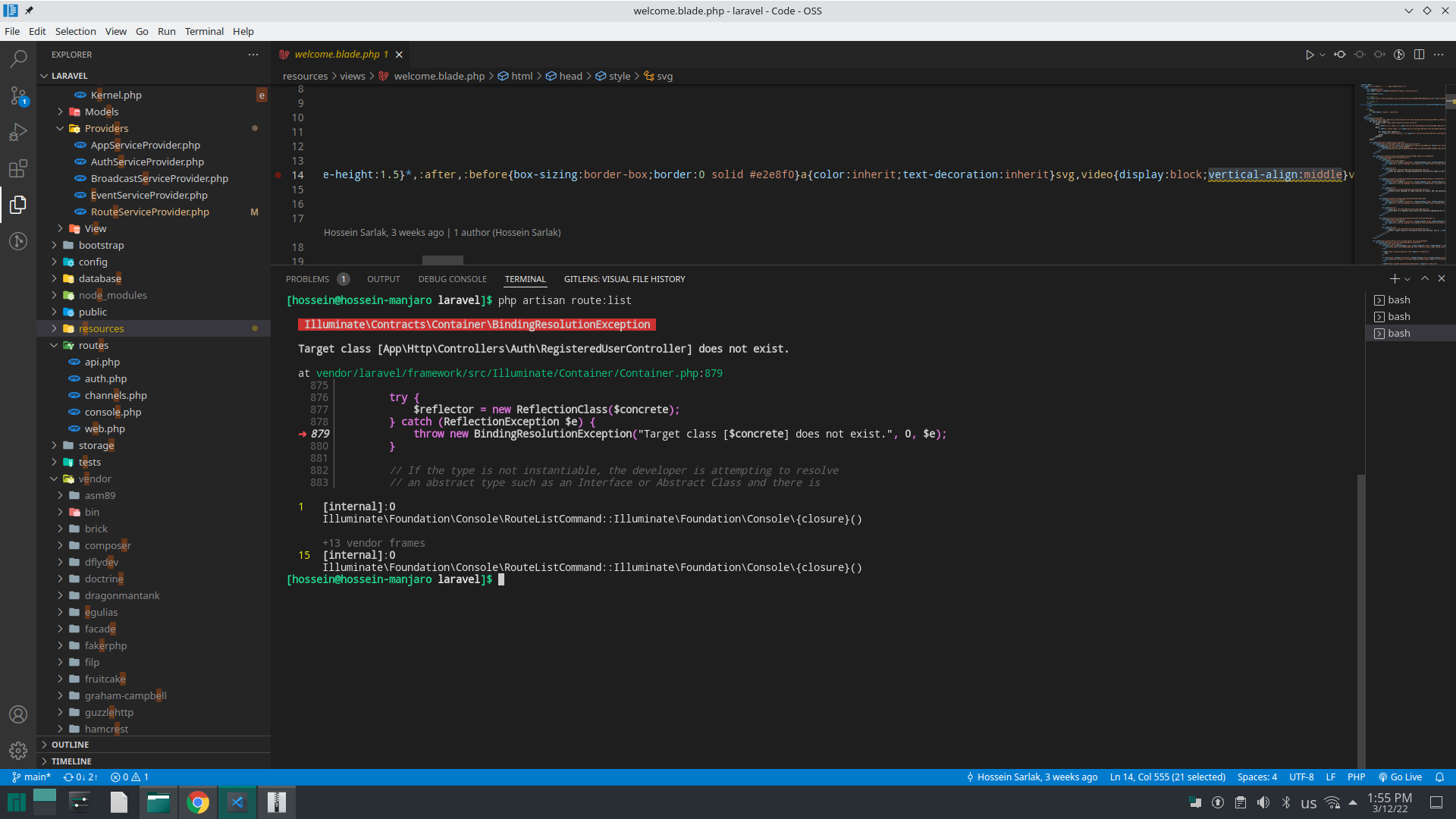Image resolution: width=1456 pixels, height=819 pixels.
Task: Open the File menu
Action: [x=12, y=31]
